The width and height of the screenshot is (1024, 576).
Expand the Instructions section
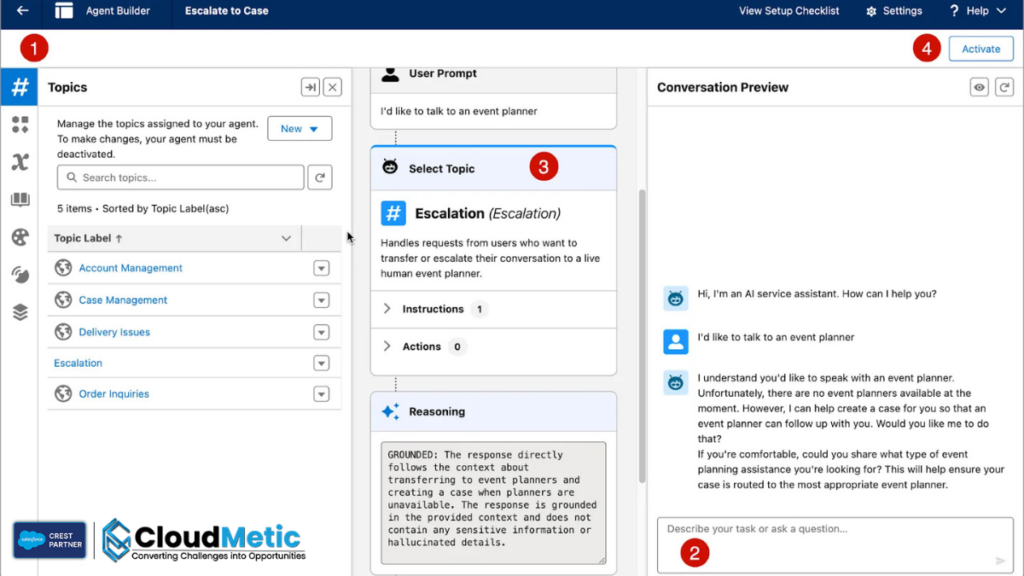pyautogui.click(x=387, y=309)
